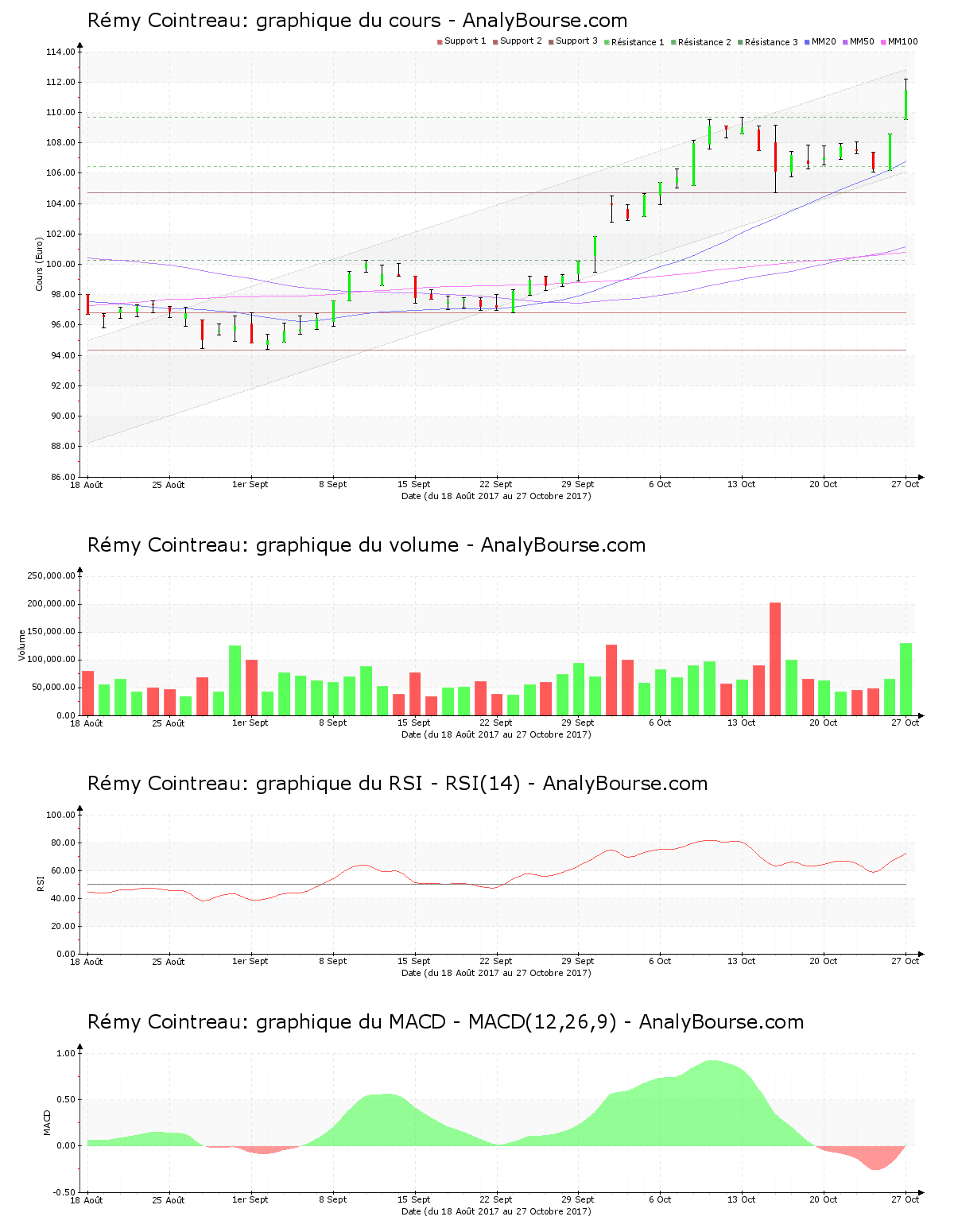Click the 'RSI' vertical axis title
954x1232 pixels.
pos(40,883)
